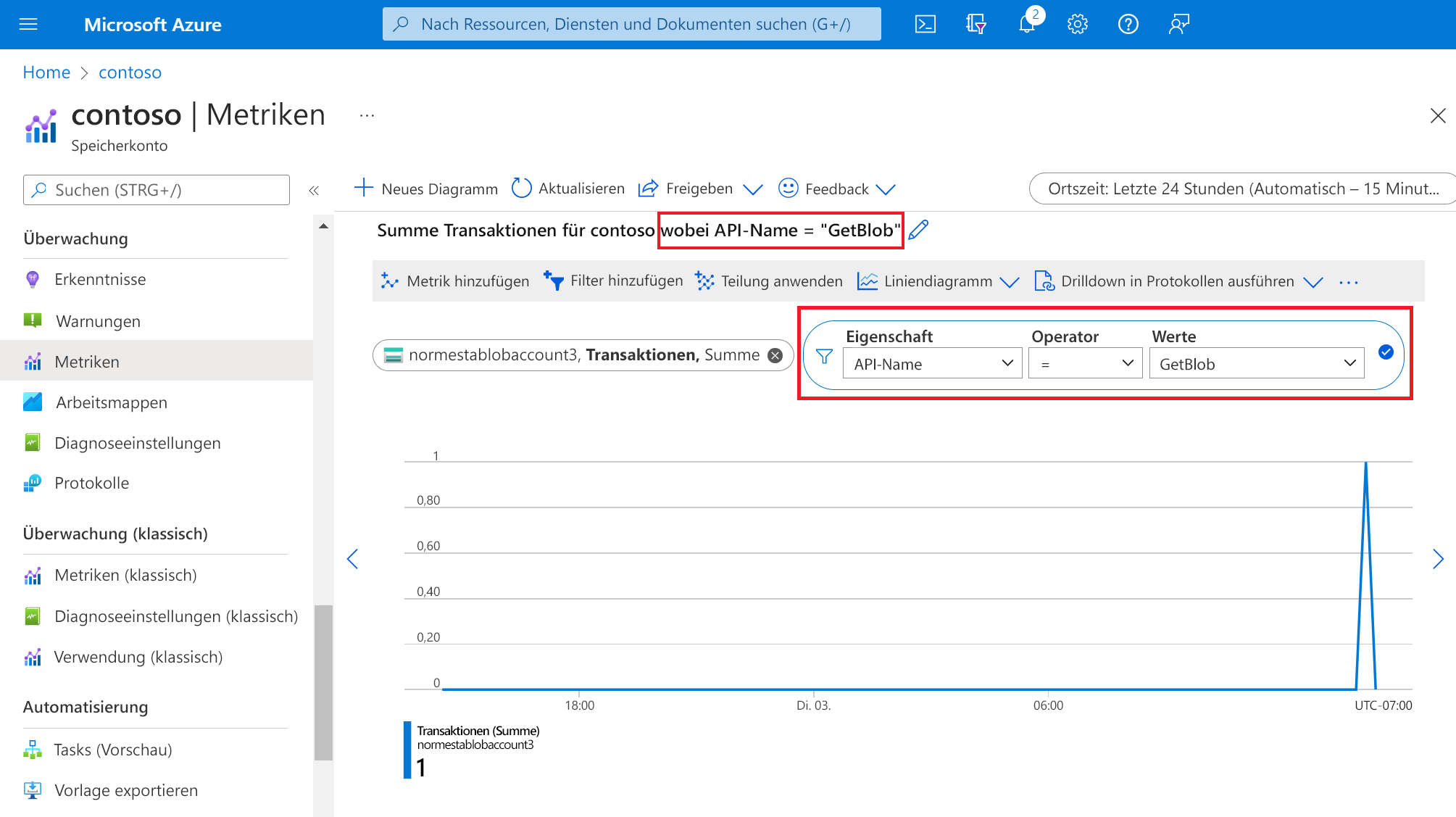Click Teilung anwenden
This screenshot has height=817, width=1456.
pos(769,281)
